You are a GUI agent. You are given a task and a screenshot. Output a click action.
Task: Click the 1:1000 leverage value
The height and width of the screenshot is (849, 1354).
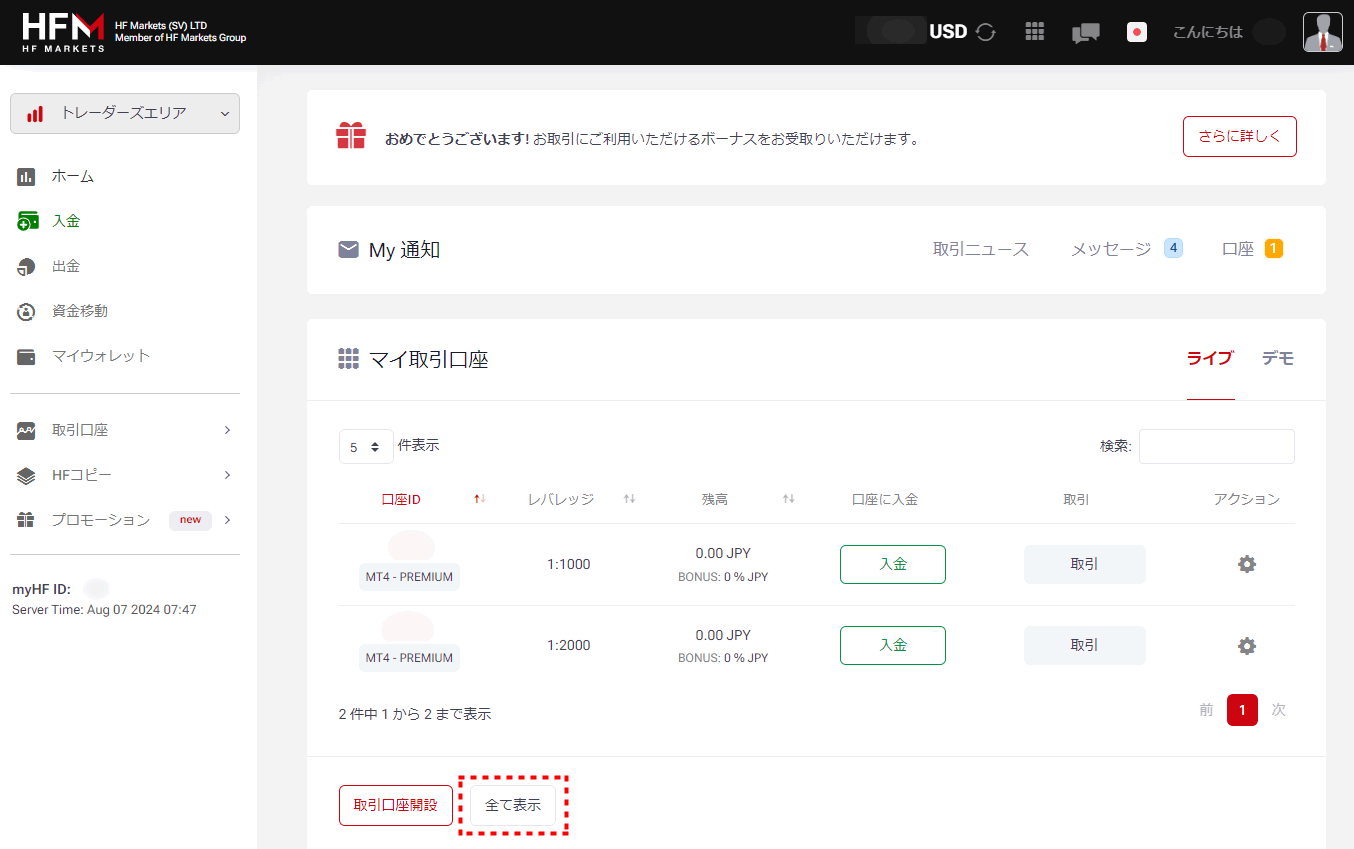[569, 564]
